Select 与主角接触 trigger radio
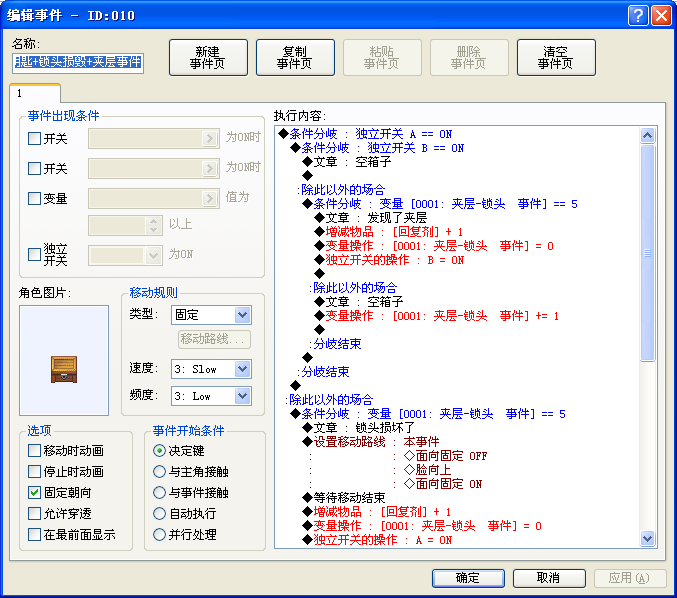The image size is (677, 598). (159, 471)
